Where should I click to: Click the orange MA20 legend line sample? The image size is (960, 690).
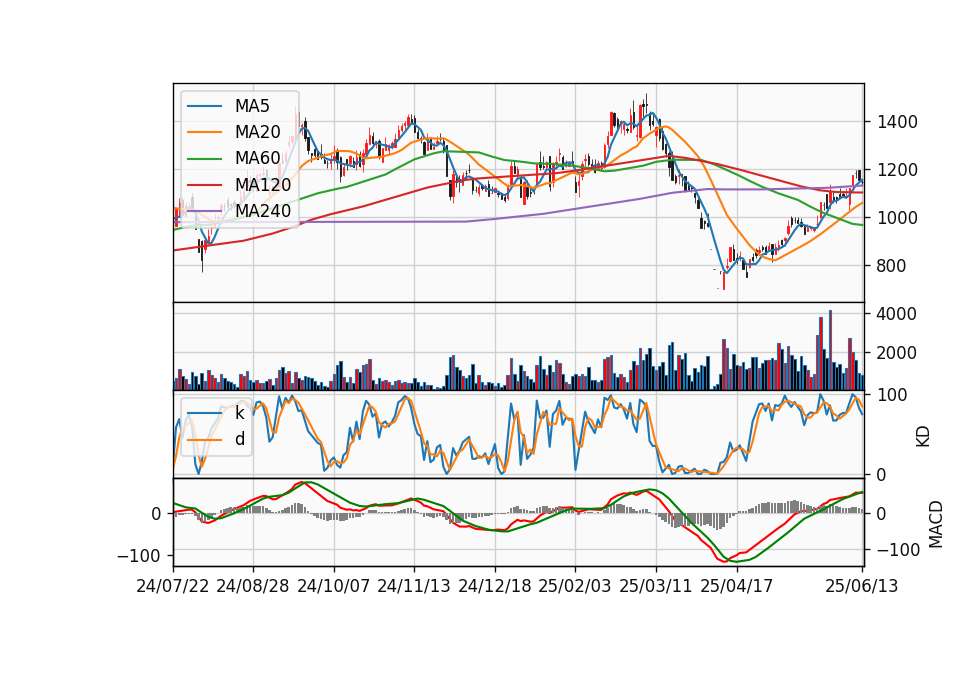click(x=204, y=132)
